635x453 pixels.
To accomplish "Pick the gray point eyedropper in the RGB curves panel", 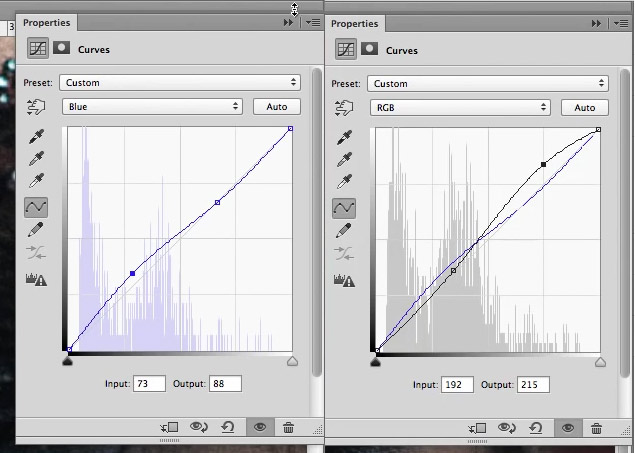I will tap(344, 160).
